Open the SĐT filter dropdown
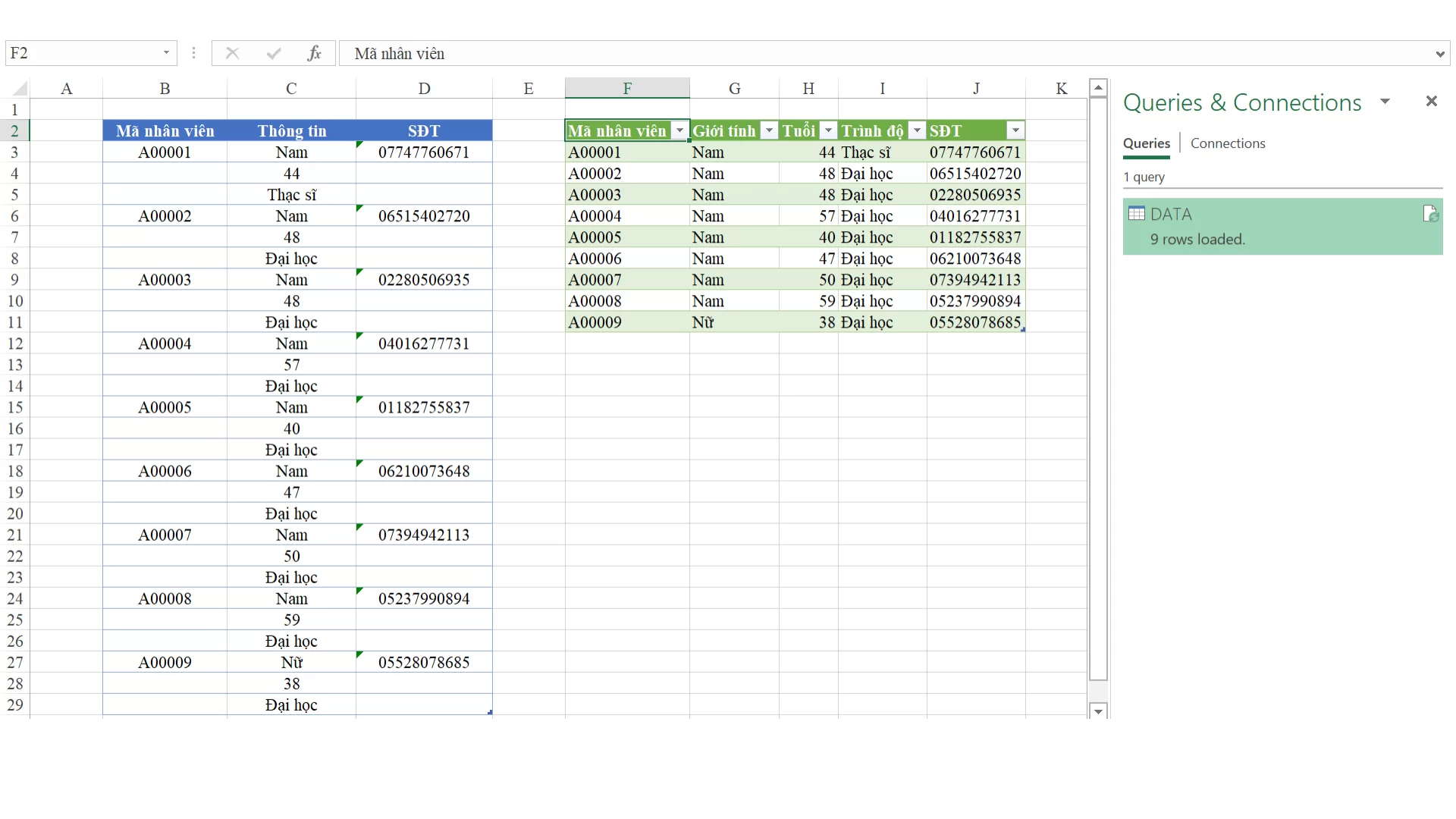This screenshot has height=819, width=1456. click(1015, 130)
